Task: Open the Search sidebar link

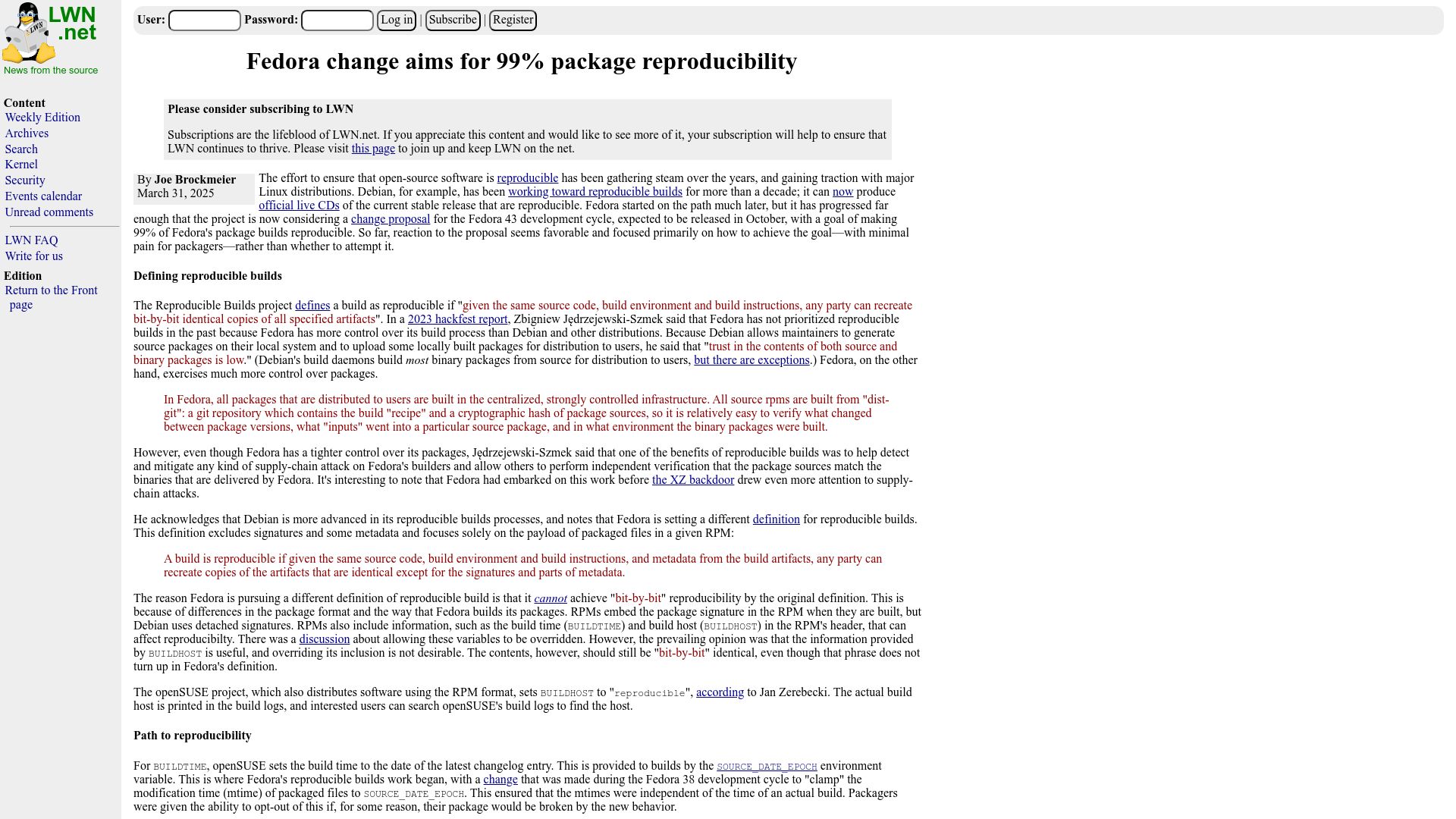Action: pyautogui.click(x=21, y=149)
